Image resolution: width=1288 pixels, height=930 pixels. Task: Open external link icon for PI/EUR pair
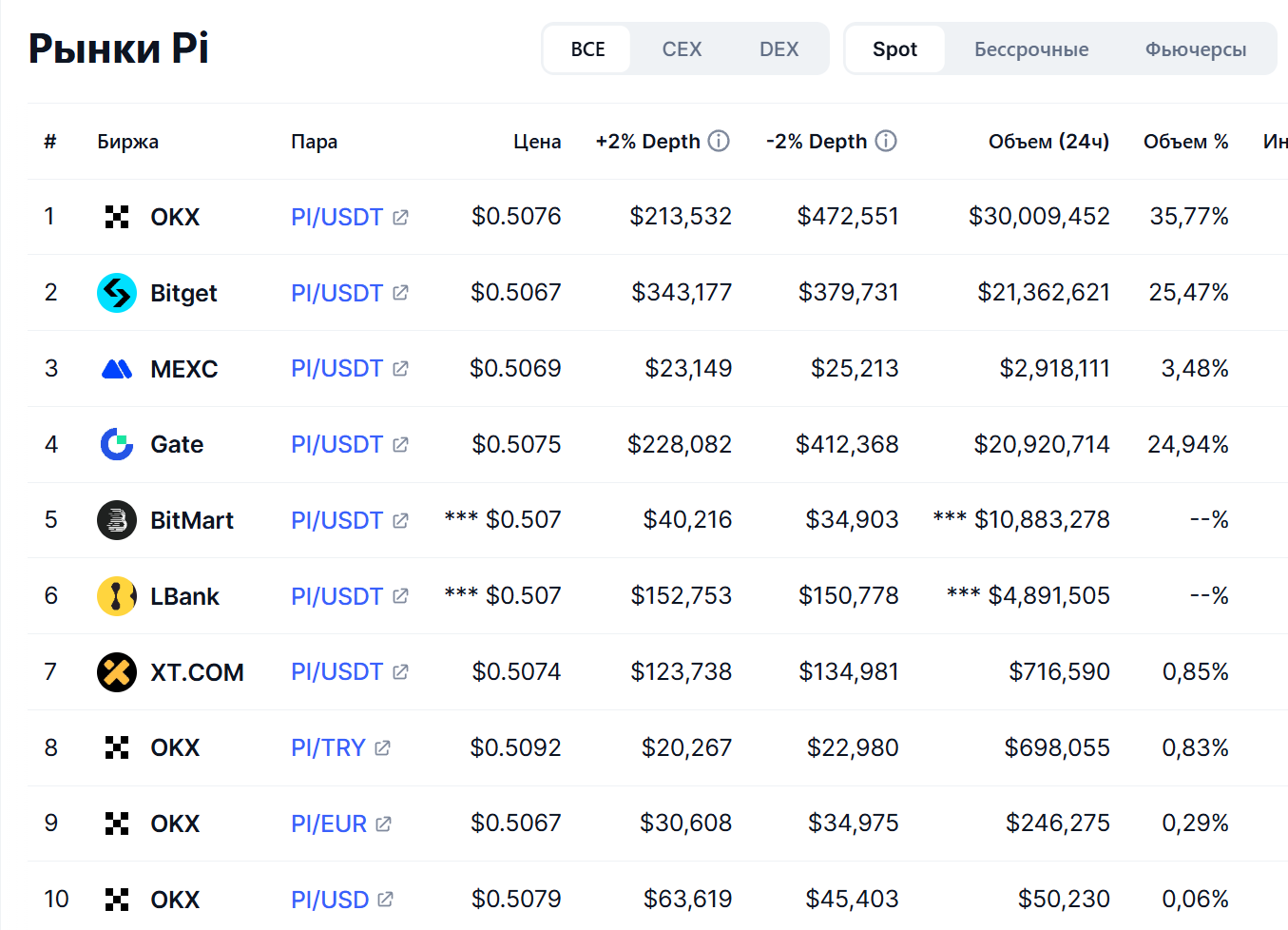coord(383,823)
